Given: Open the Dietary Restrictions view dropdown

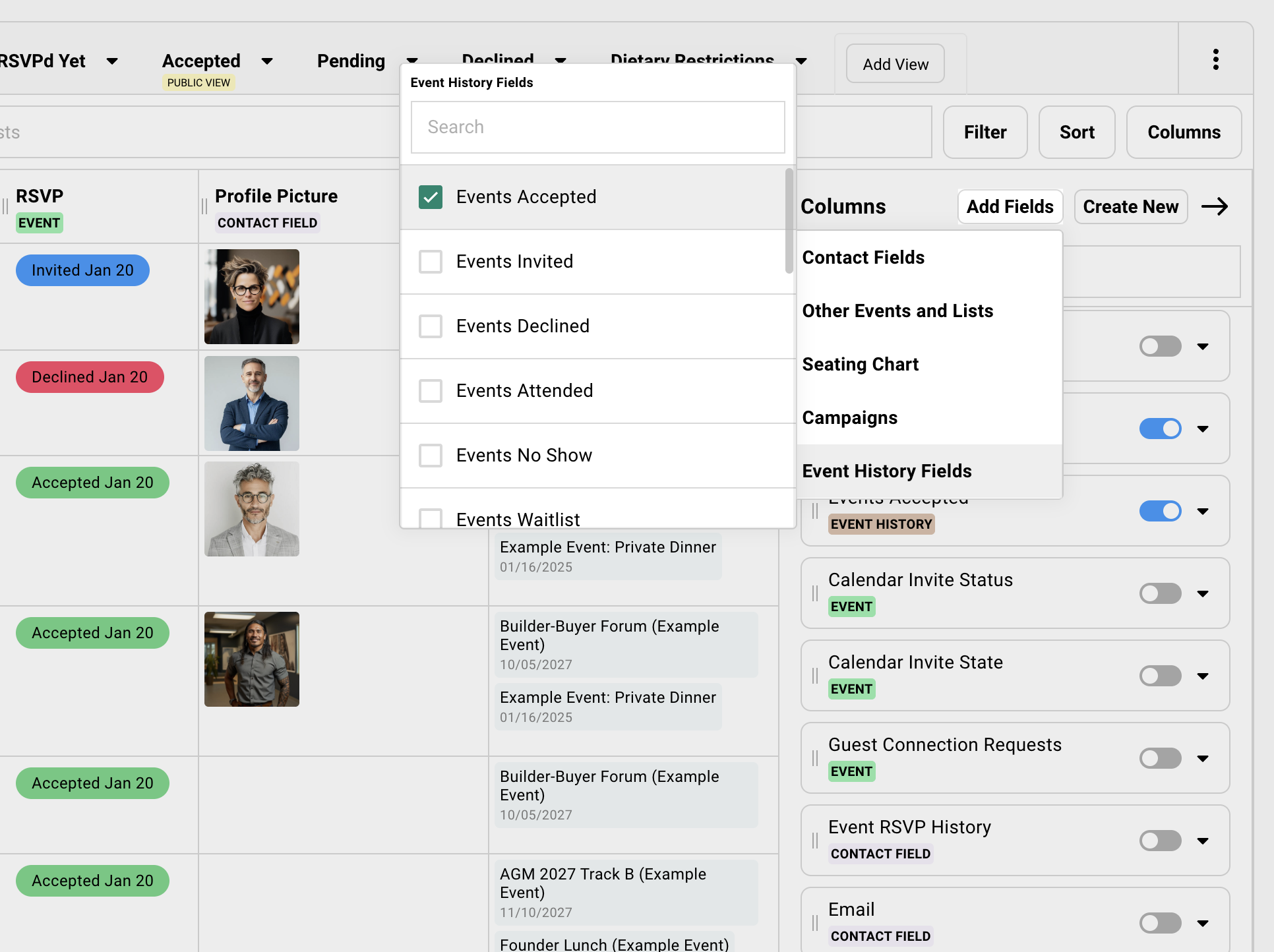Looking at the screenshot, I should coord(802,61).
